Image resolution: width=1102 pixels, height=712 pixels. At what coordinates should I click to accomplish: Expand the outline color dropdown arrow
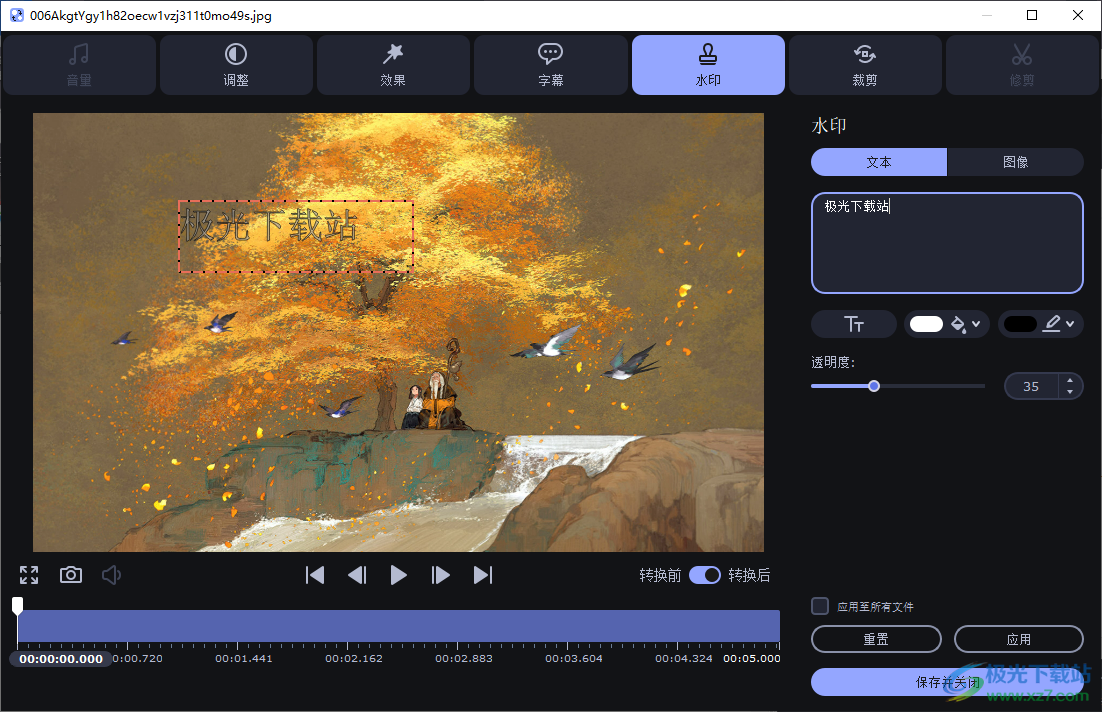coord(1070,324)
